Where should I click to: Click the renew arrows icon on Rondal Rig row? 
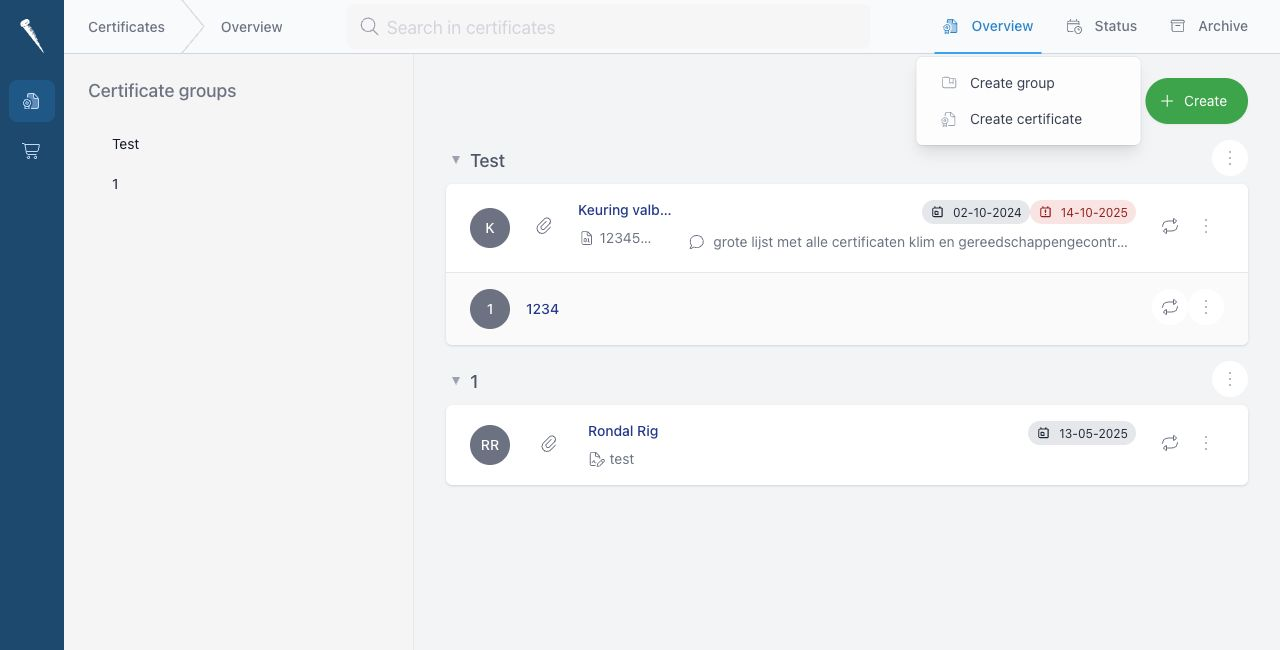[1170, 442]
